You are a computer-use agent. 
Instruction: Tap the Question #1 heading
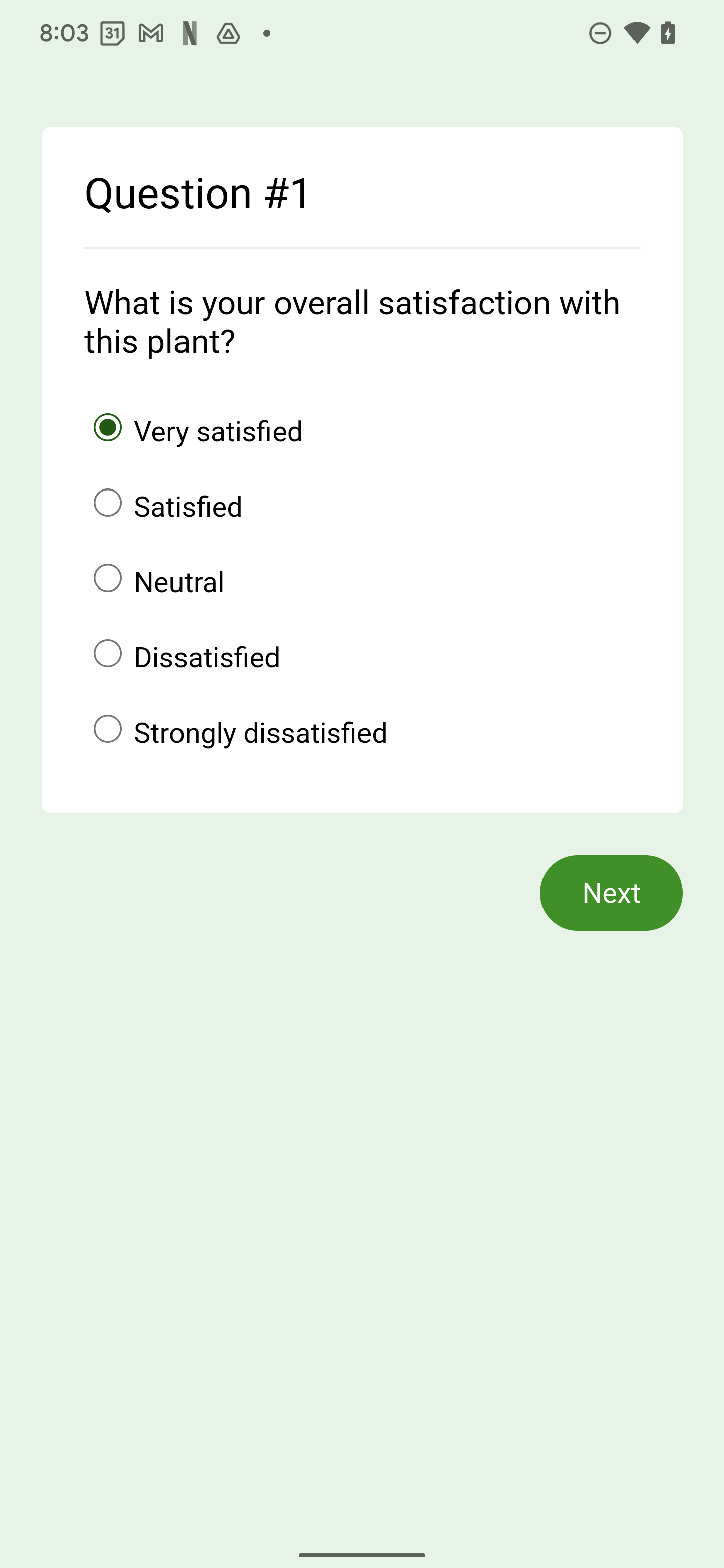pyautogui.click(x=197, y=192)
